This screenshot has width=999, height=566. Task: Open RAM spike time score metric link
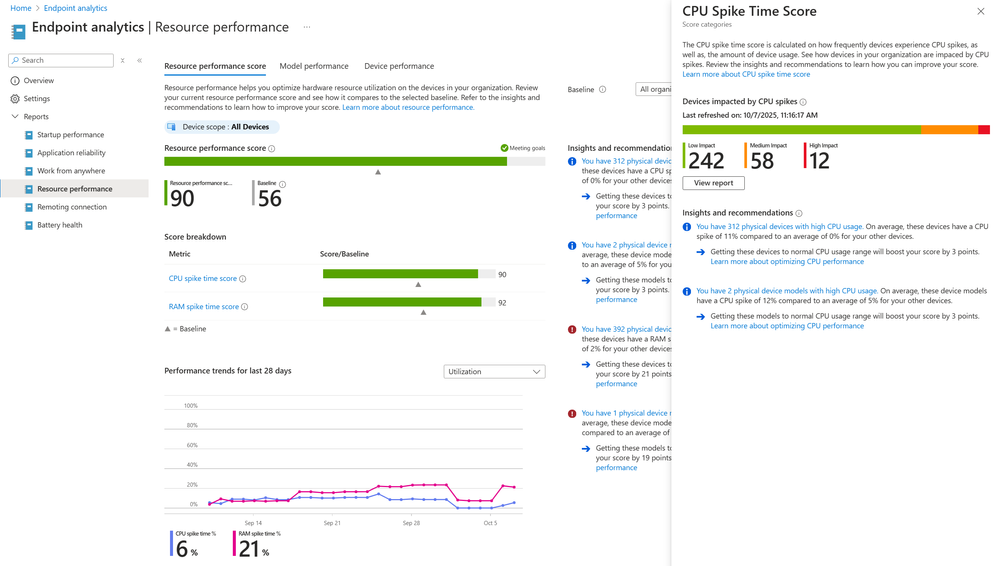pos(204,307)
